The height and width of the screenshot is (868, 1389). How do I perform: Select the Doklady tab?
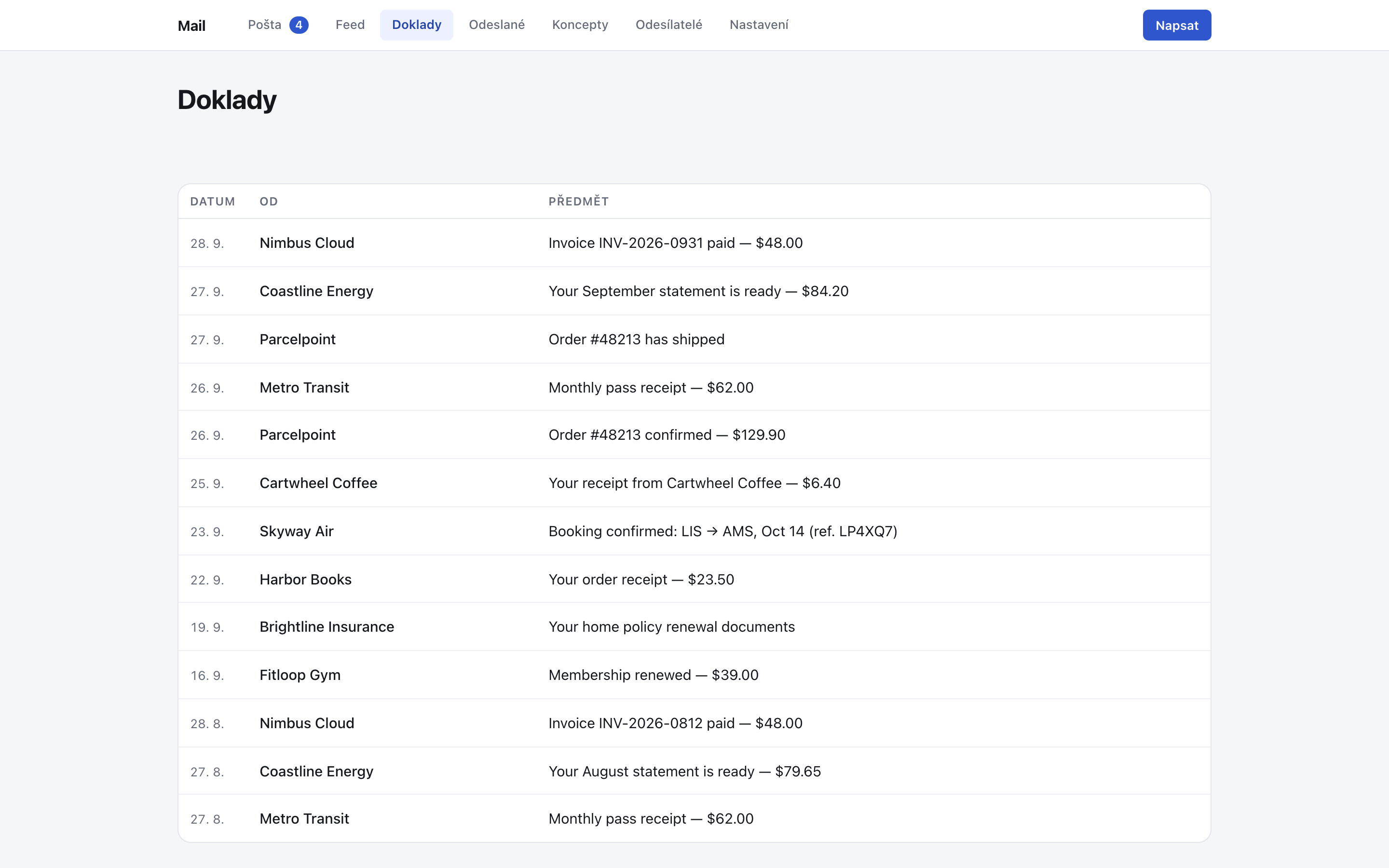[x=417, y=25]
